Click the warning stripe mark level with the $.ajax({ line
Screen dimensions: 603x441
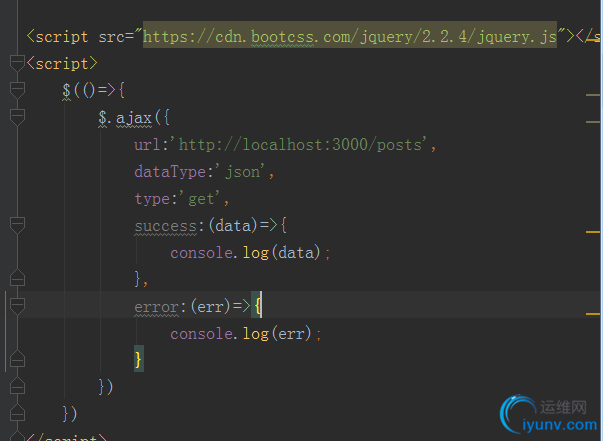[593, 122]
